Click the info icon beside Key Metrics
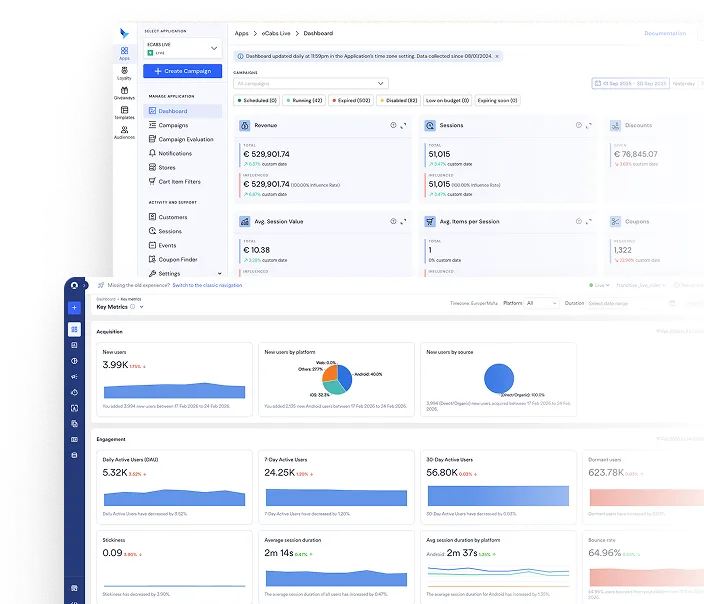 pyautogui.click(x=132, y=307)
